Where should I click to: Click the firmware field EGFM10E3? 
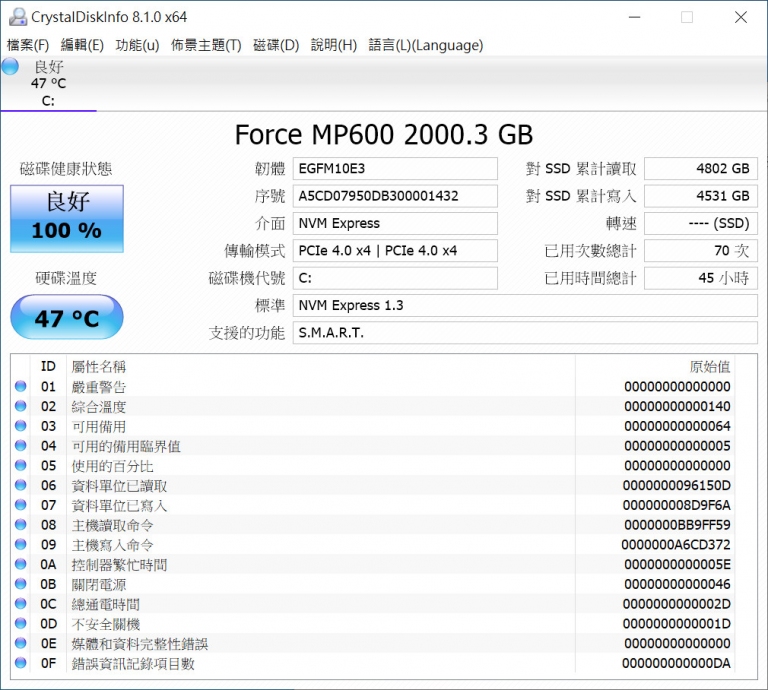point(395,168)
